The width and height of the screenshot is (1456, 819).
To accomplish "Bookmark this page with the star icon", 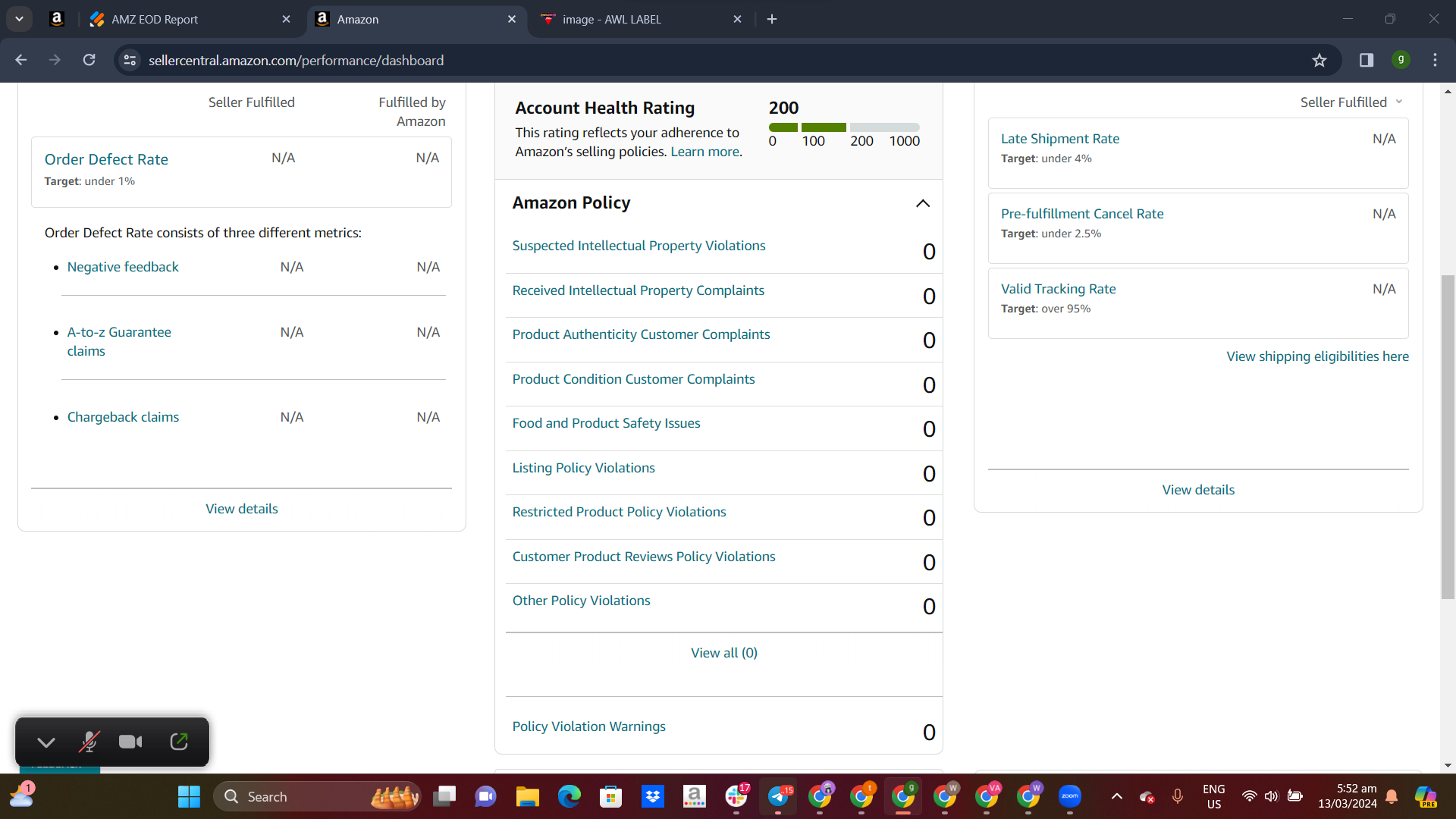I will coord(1319,60).
